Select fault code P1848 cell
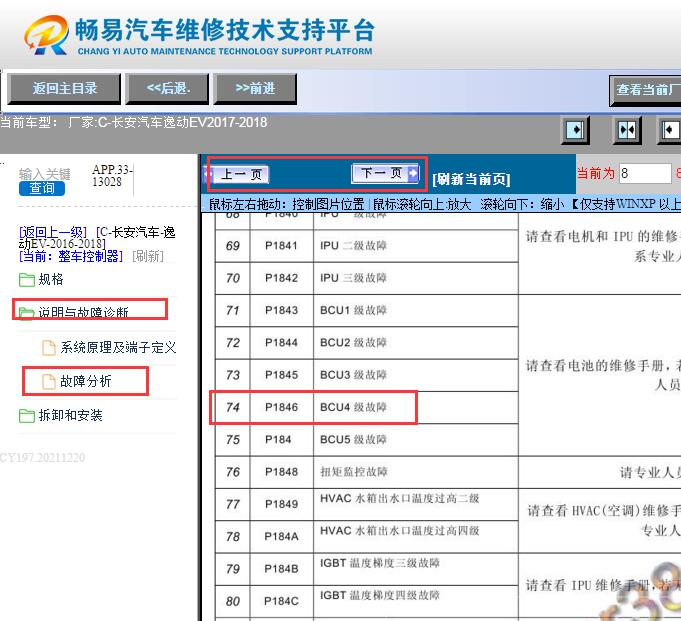The width and height of the screenshot is (681, 621). 281,472
